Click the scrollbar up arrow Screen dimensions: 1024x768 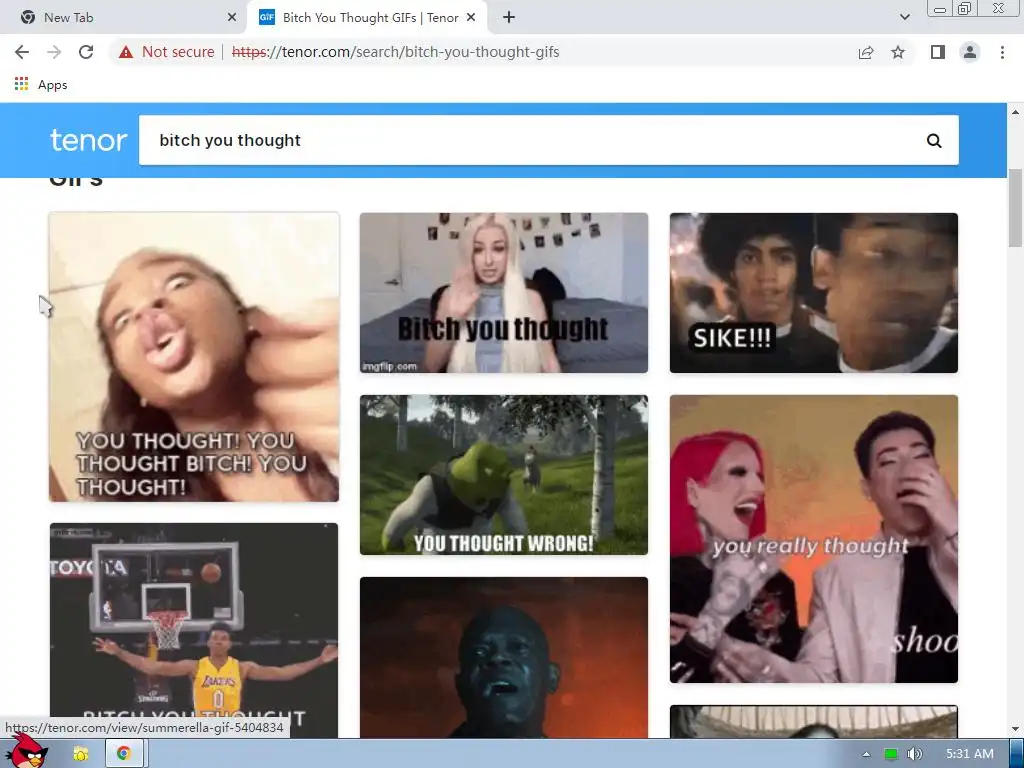1015,112
